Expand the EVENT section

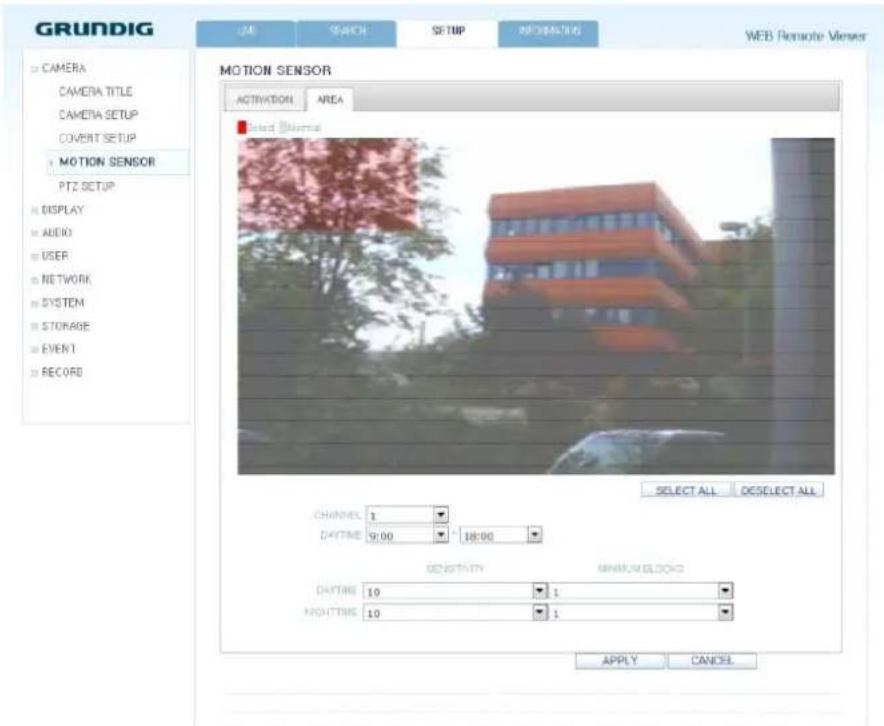pyautogui.click(x=35, y=349)
